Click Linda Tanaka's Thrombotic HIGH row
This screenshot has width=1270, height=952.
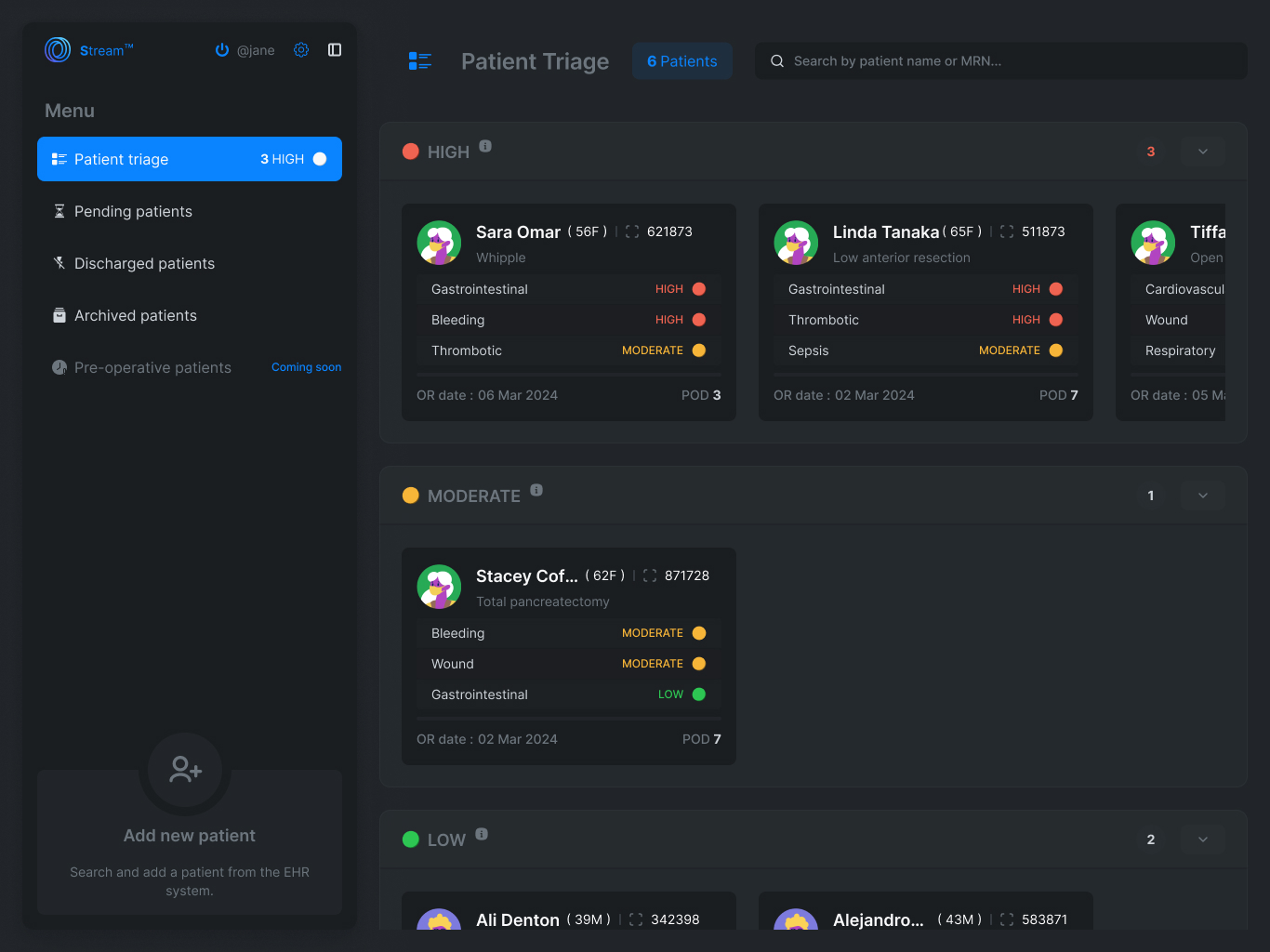926,320
